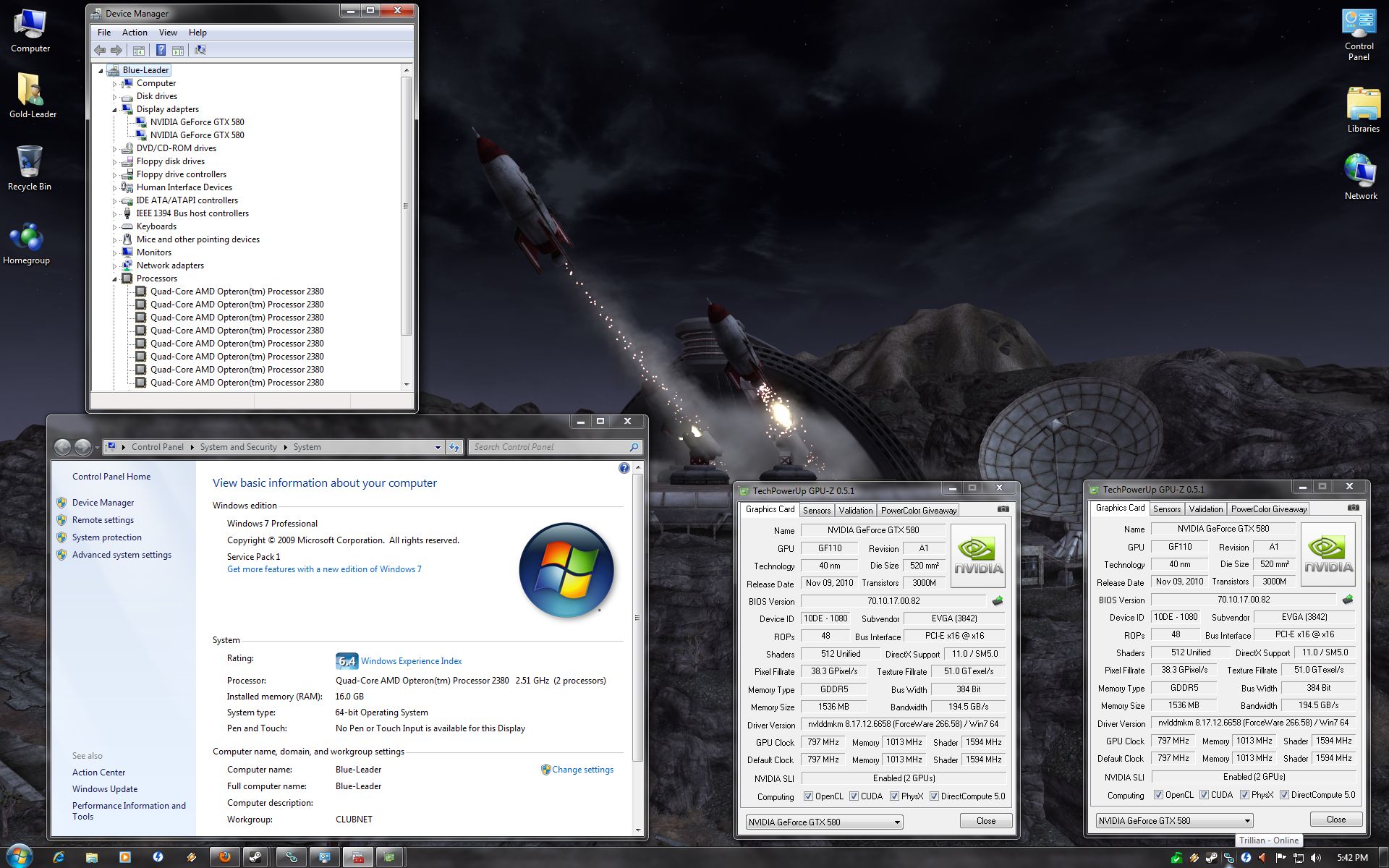The height and width of the screenshot is (868, 1389).
Task: Open the Action menu in Device Manager
Action: [134, 33]
